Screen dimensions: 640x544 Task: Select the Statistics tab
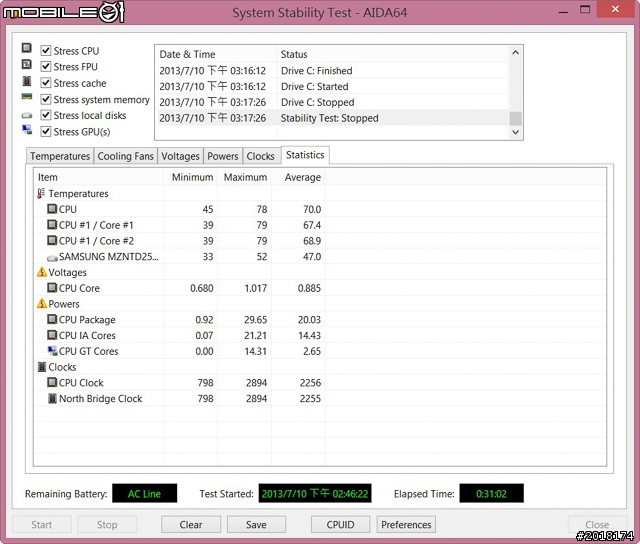point(305,155)
